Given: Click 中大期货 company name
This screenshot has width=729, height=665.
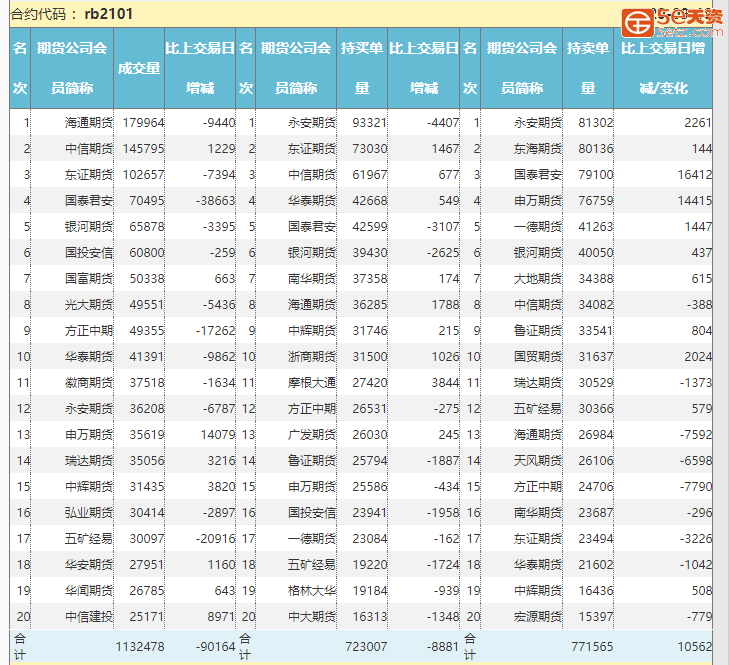Looking at the screenshot, I should tap(311, 617).
